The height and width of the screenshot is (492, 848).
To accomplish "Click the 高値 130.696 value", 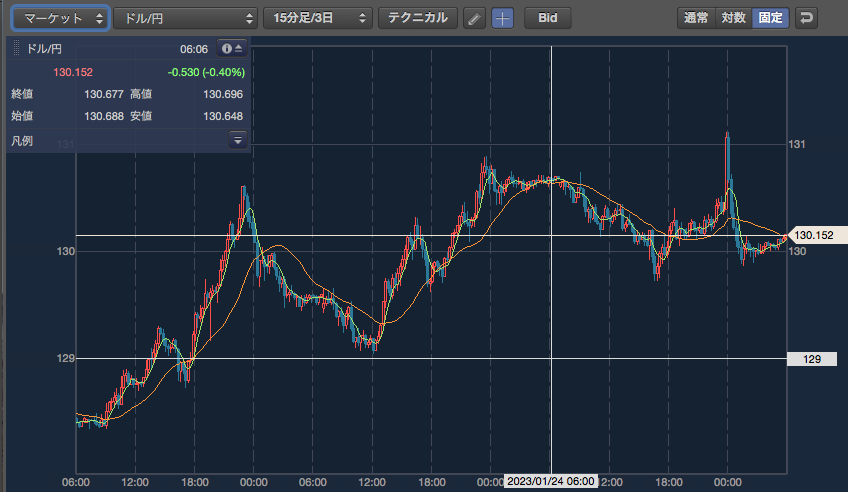I will pyautogui.click(x=223, y=94).
